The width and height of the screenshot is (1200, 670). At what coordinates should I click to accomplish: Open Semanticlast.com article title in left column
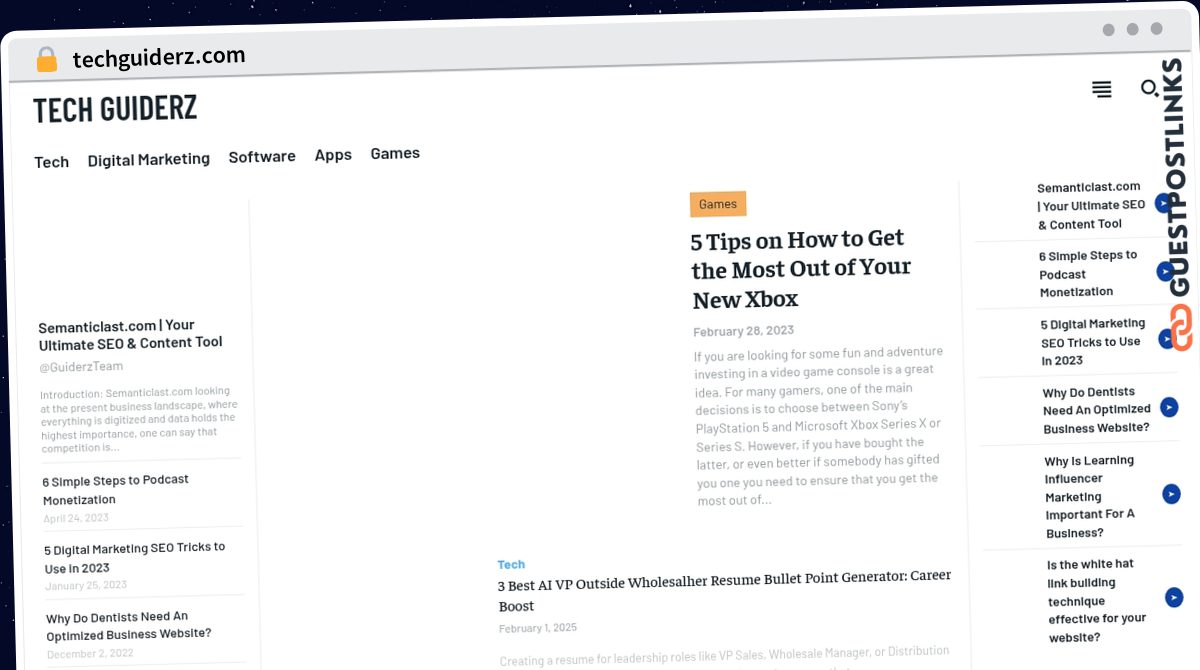click(x=131, y=334)
